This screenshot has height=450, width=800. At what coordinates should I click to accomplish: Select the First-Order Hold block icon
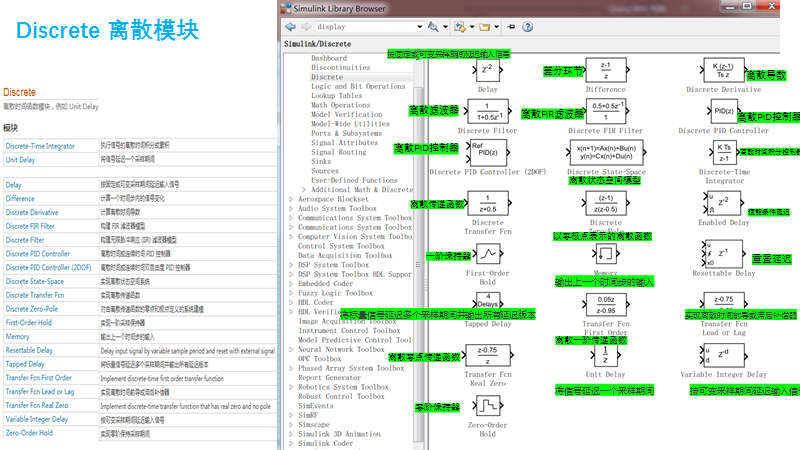[488, 254]
